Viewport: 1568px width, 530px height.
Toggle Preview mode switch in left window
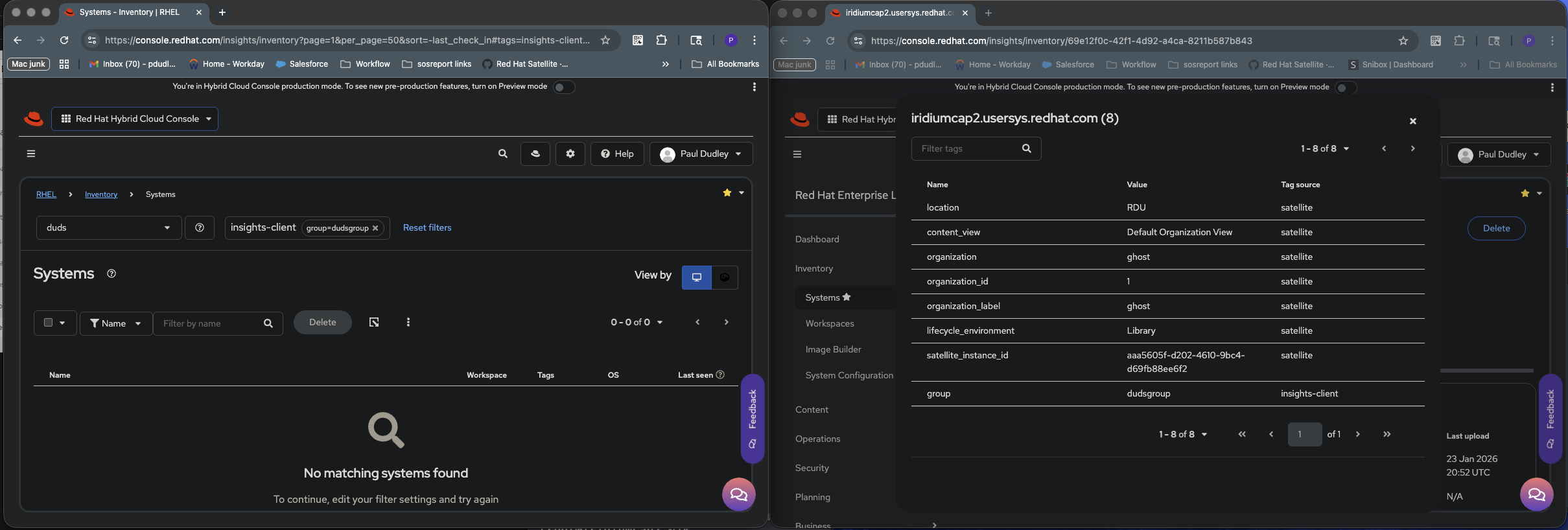click(563, 87)
